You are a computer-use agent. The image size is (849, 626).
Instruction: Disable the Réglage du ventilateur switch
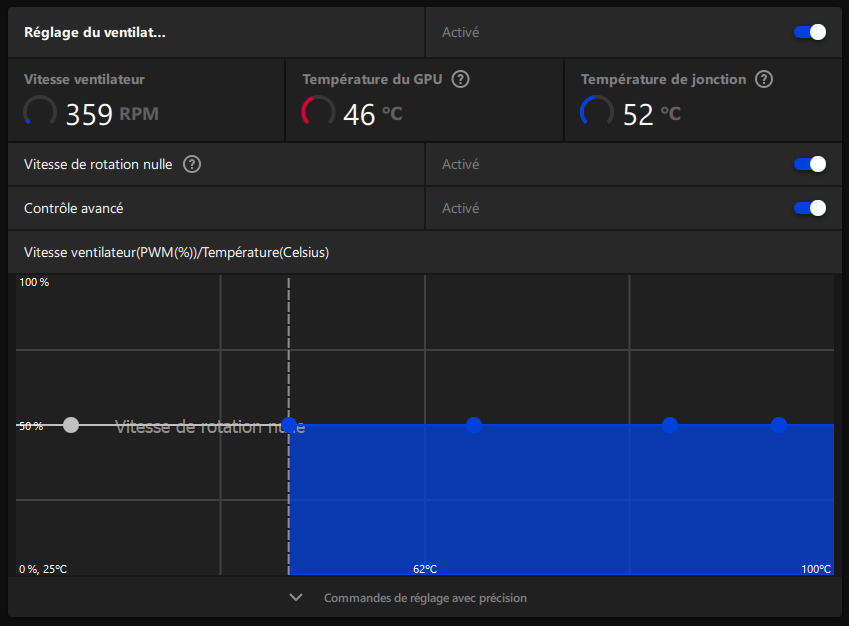[x=808, y=31]
